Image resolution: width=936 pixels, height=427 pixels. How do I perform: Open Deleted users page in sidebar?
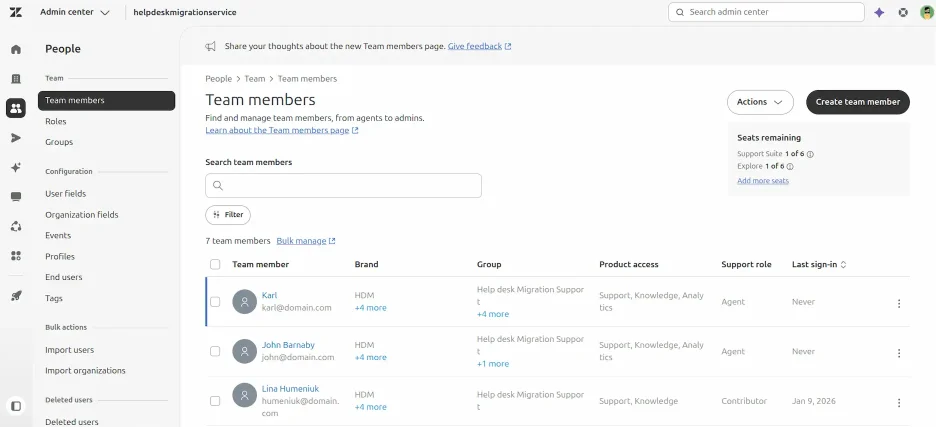pos(72,422)
